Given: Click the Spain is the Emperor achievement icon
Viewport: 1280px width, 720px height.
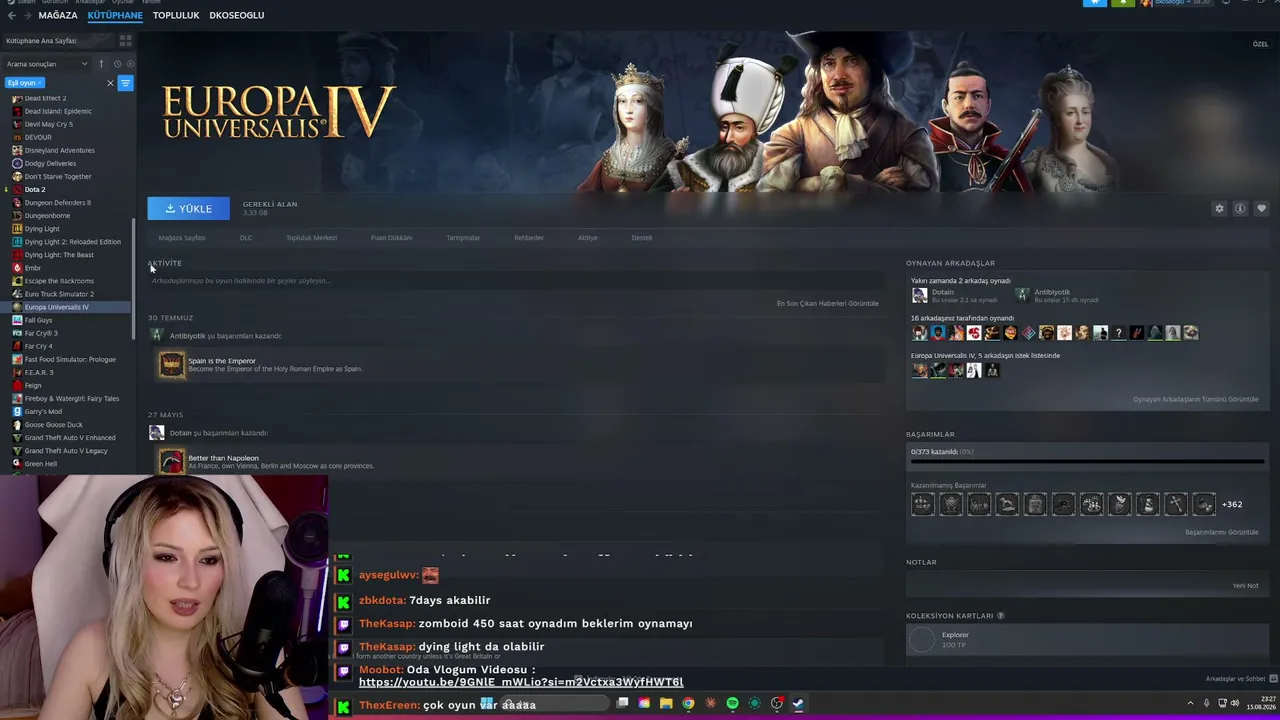Looking at the screenshot, I should click(x=172, y=364).
